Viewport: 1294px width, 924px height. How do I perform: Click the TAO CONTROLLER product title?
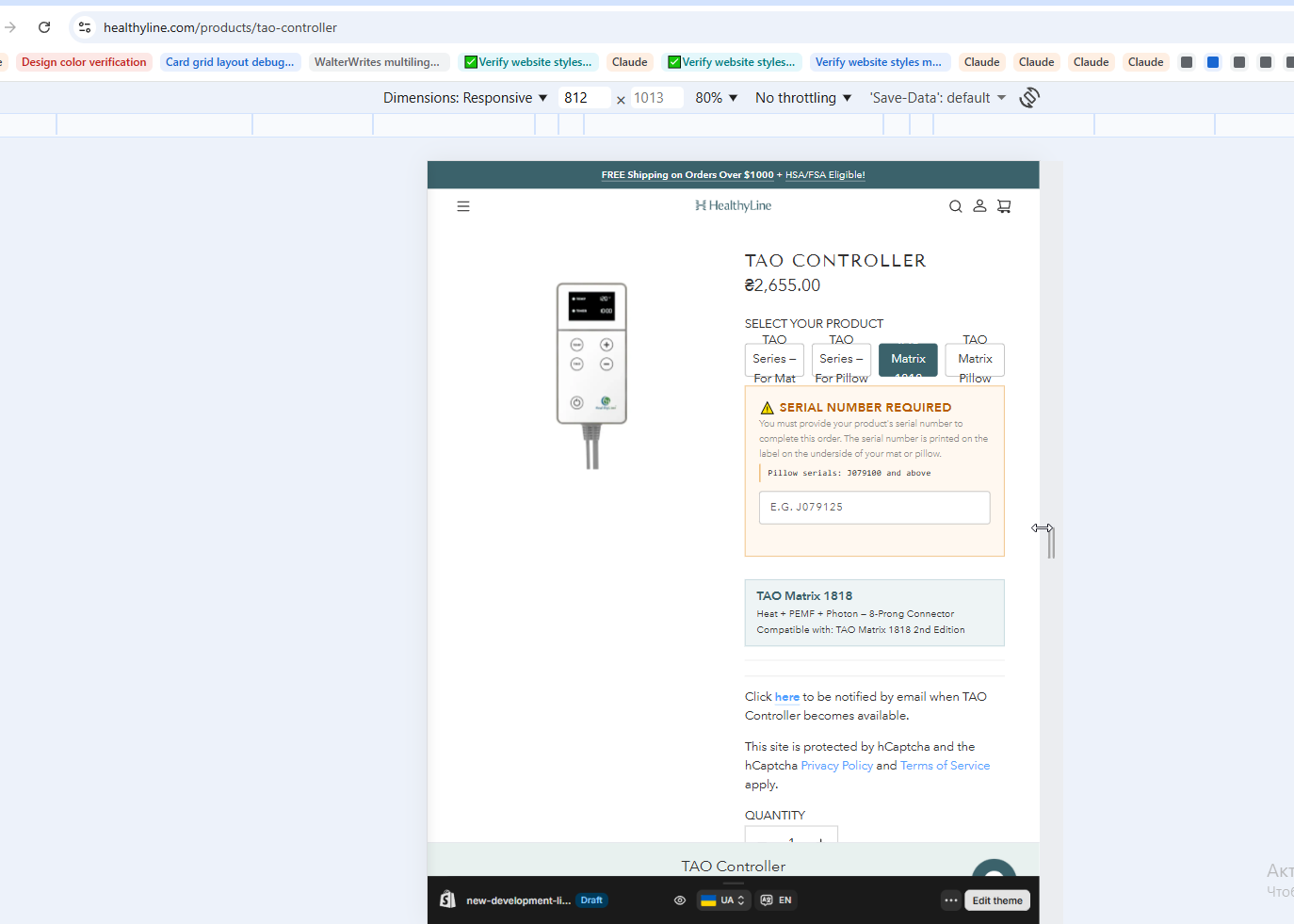835,261
